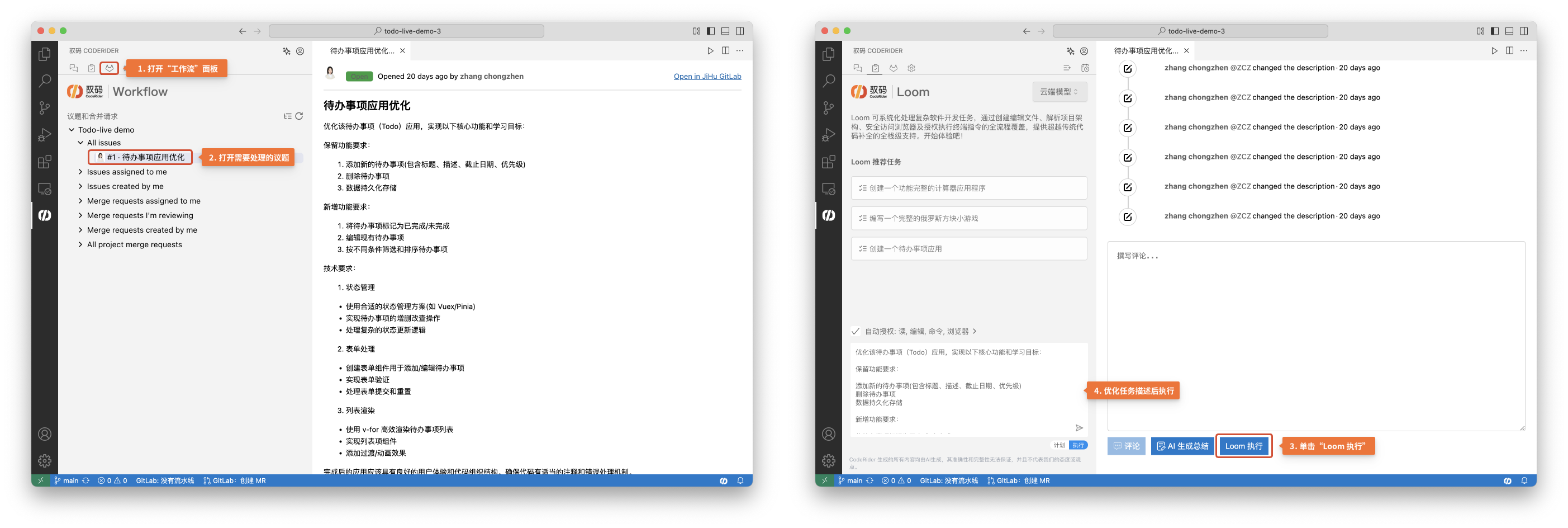
Task: Click notifications bell in right window status bar
Action: [x=1524, y=480]
